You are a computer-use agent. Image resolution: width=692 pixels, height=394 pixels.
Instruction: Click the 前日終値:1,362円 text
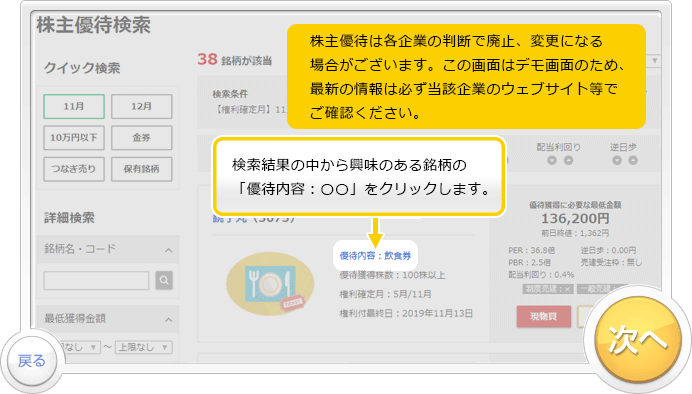point(575,233)
